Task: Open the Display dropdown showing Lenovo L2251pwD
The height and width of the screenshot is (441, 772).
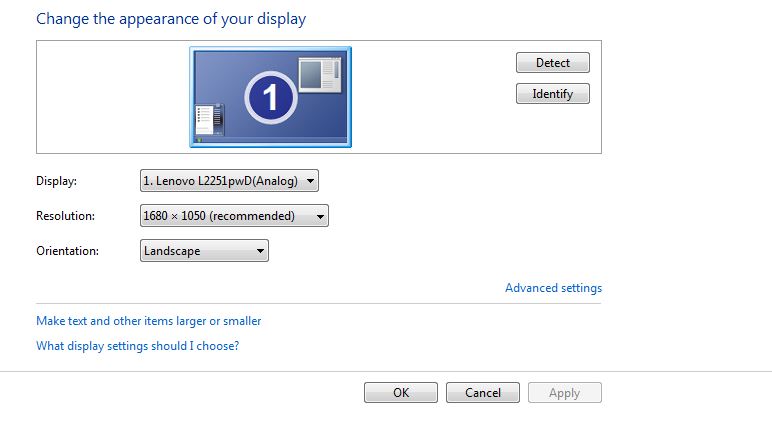Action: [229, 181]
